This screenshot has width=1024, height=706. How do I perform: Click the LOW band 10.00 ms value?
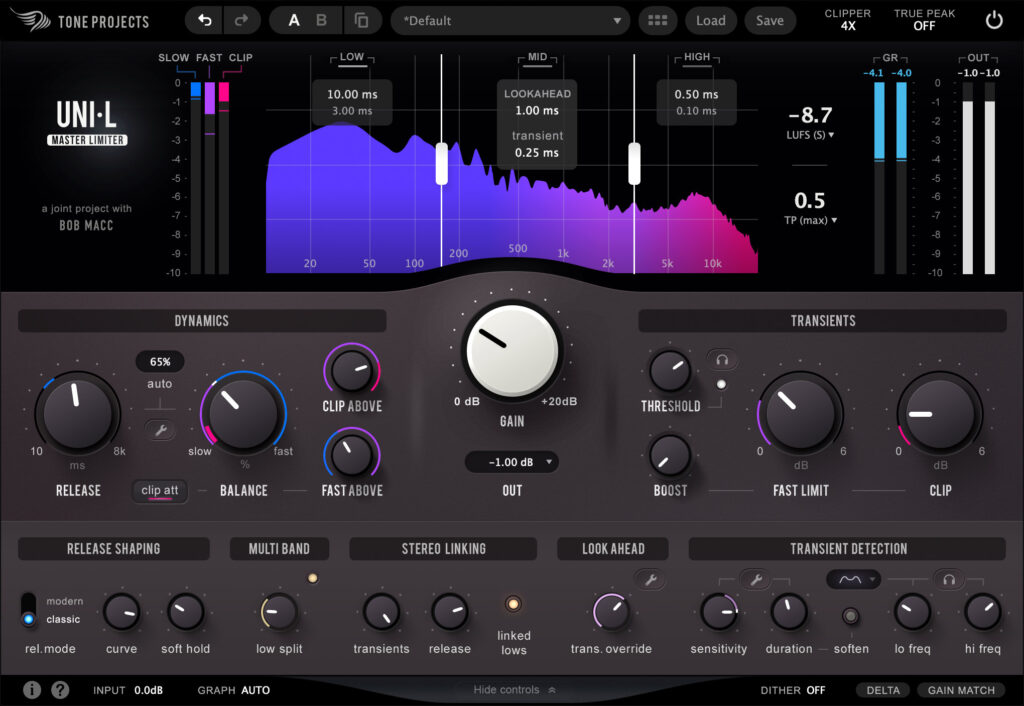(x=352, y=95)
